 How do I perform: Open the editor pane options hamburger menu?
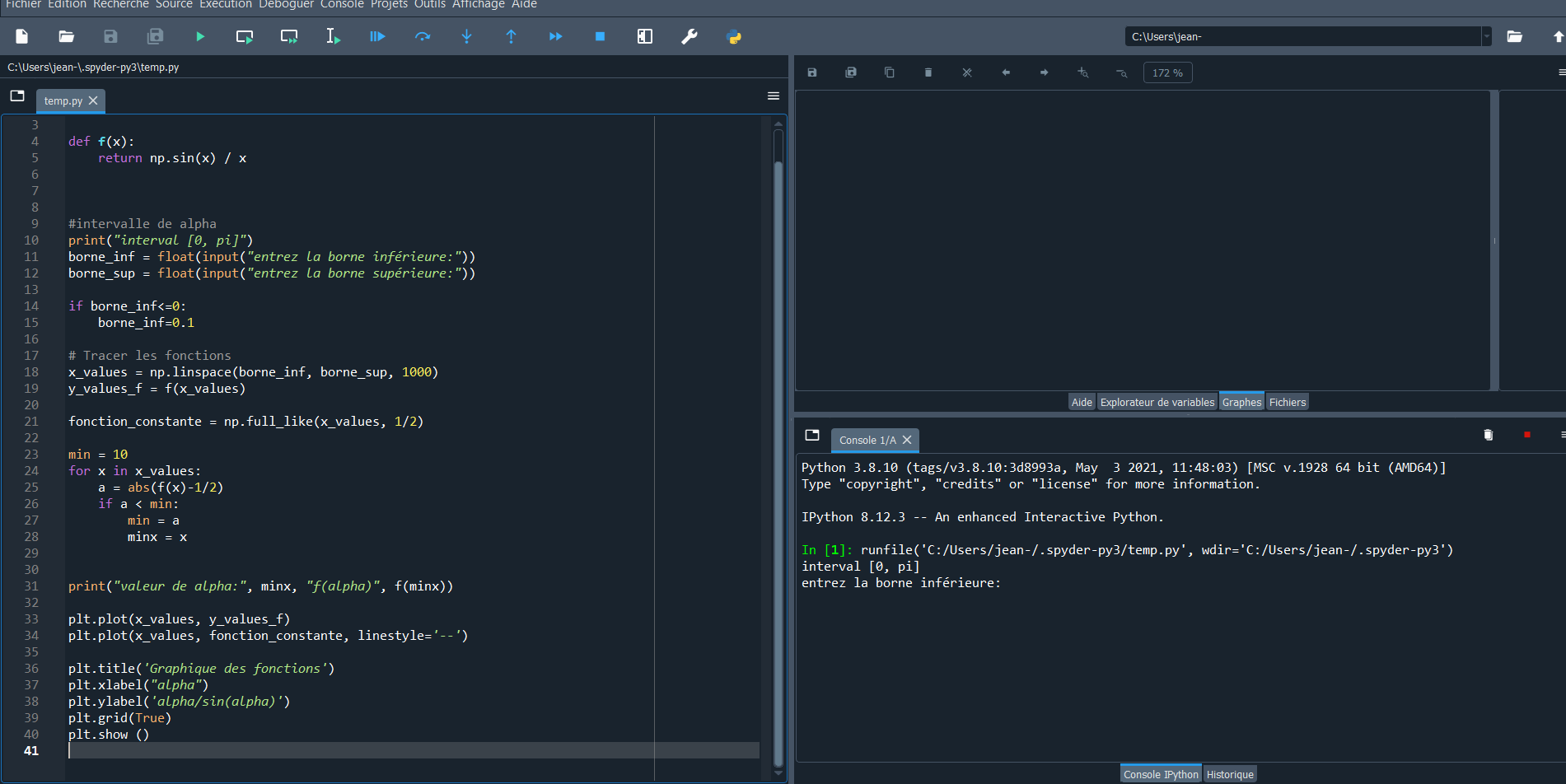coord(773,96)
